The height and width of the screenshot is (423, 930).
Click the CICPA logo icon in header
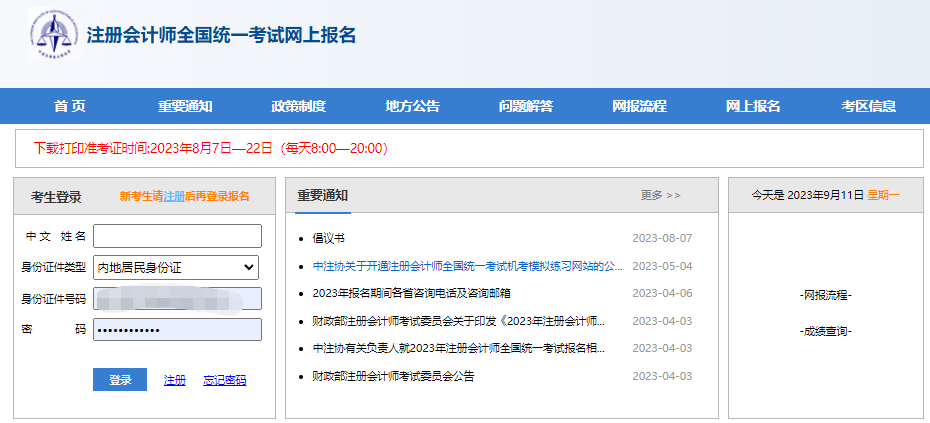tap(53, 37)
